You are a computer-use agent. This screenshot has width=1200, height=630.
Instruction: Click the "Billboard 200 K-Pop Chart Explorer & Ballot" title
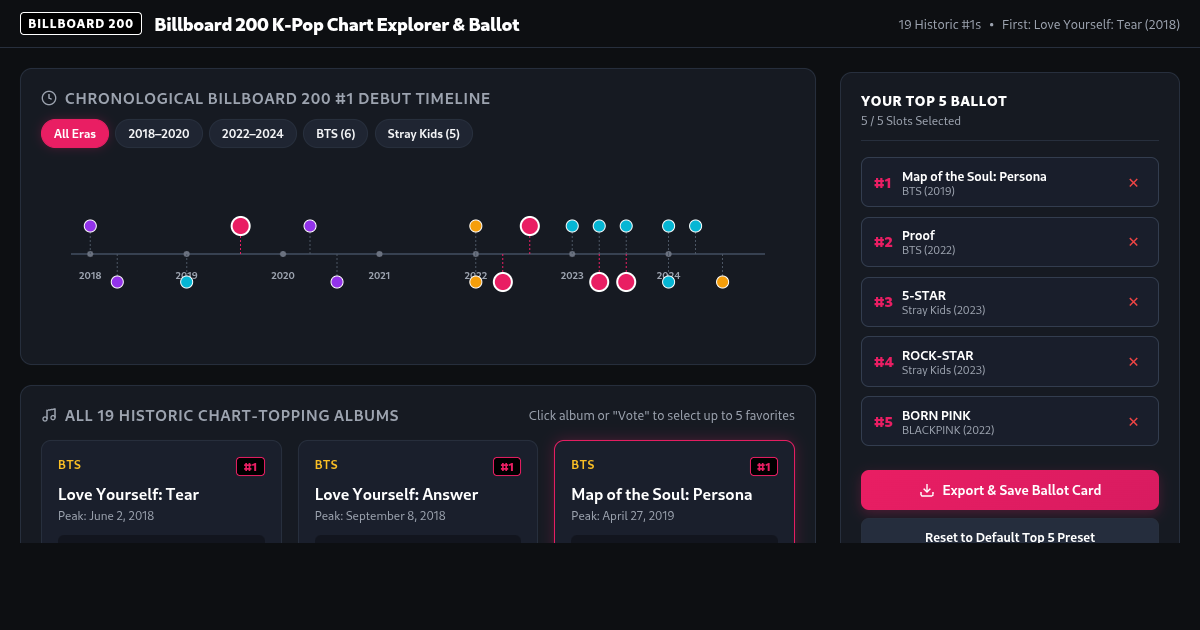pos(337,24)
